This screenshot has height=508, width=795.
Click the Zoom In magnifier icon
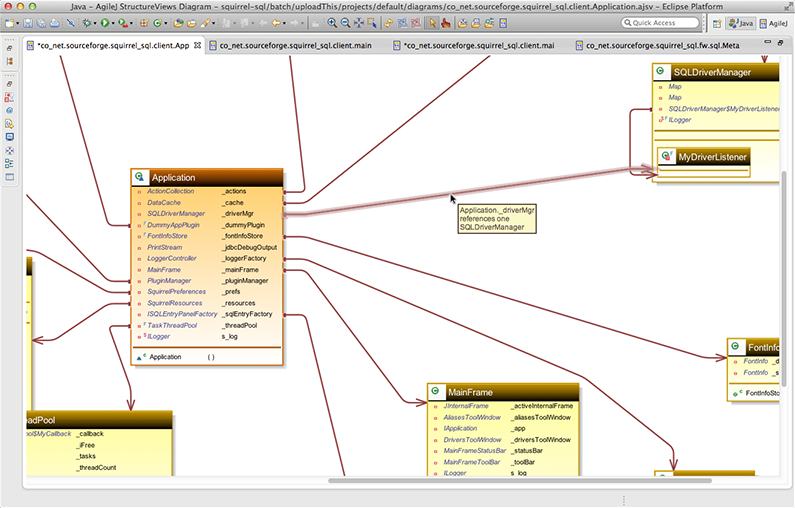332,23
